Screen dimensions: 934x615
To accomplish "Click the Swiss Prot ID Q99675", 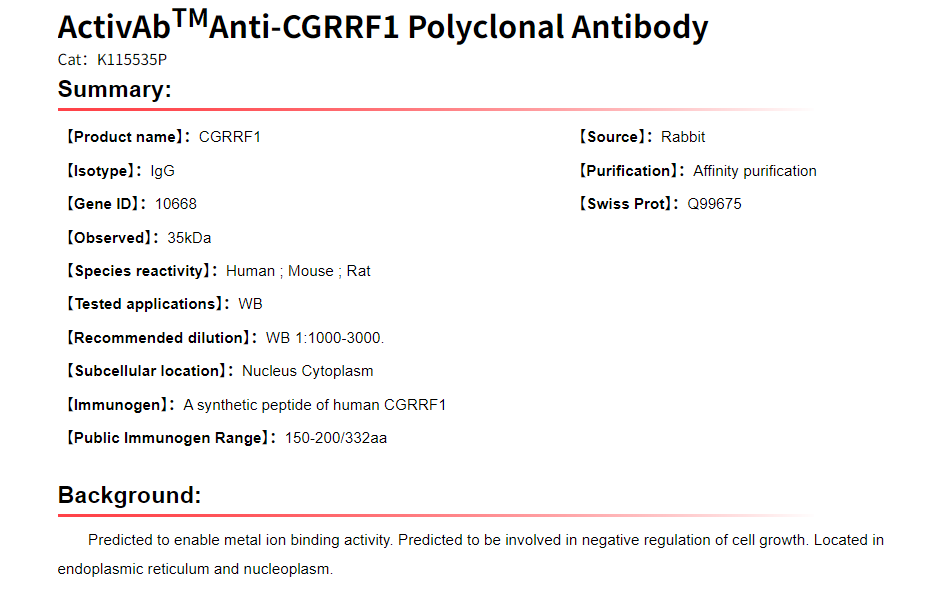I will [714, 204].
